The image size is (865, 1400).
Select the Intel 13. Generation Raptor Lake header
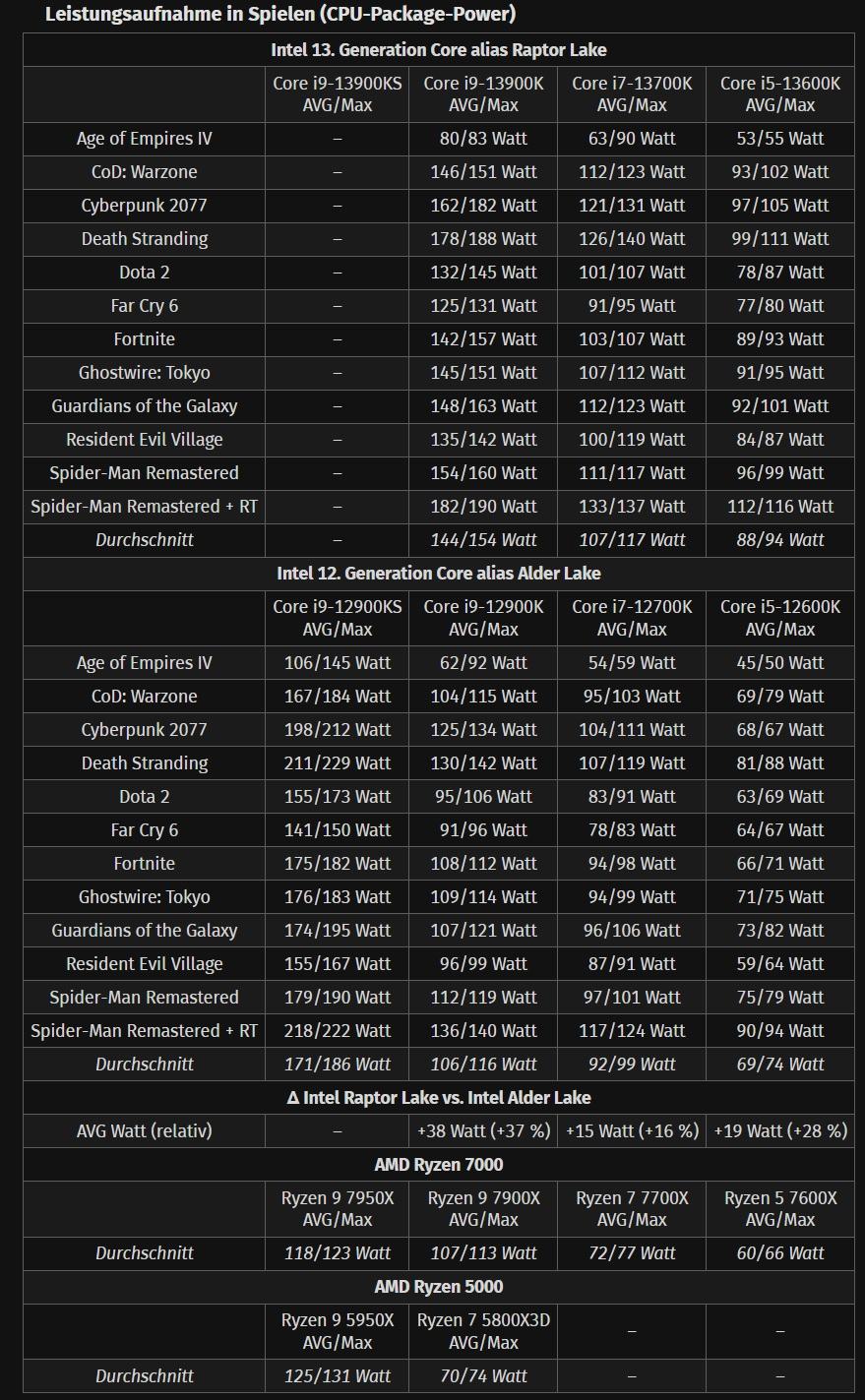[x=438, y=50]
